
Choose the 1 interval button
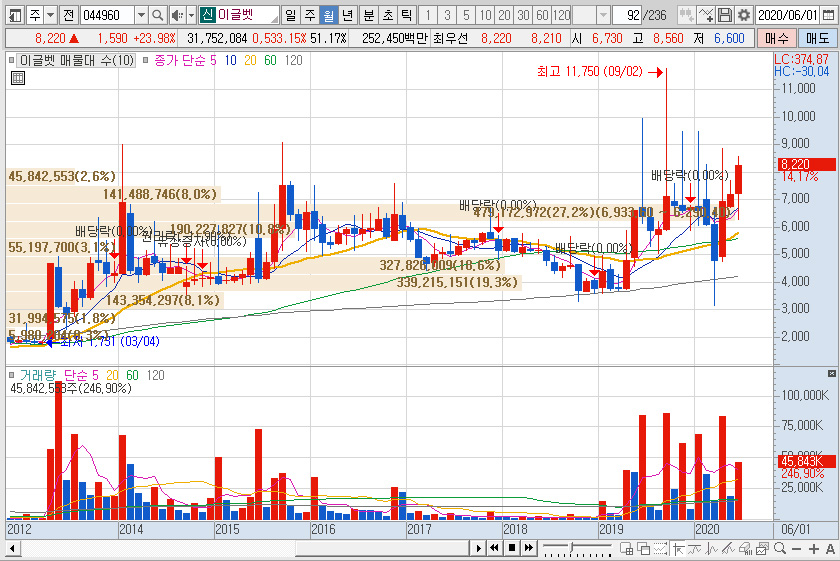click(428, 15)
